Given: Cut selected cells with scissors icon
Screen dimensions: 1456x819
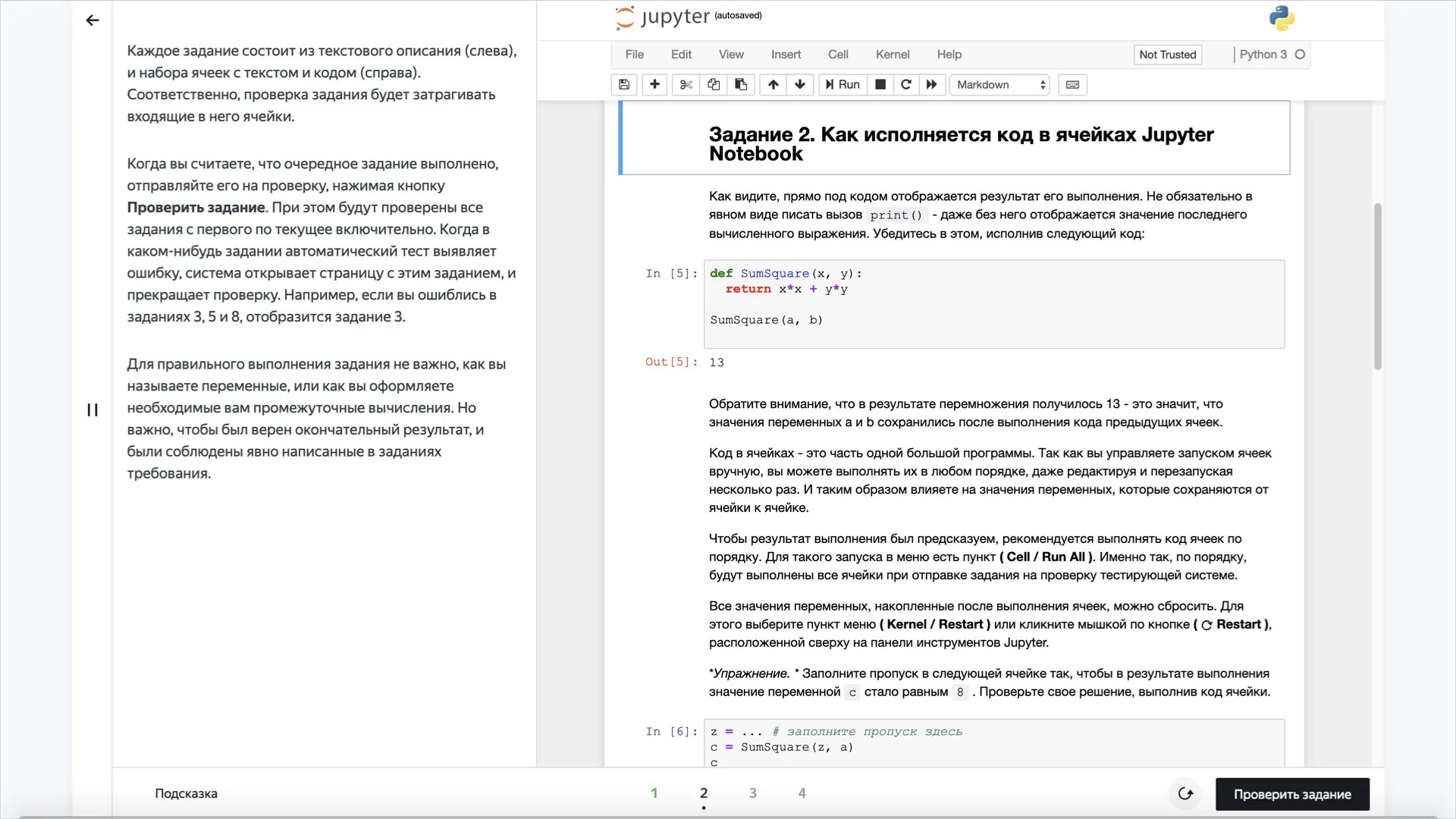Looking at the screenshot, I should click(686, 85).
